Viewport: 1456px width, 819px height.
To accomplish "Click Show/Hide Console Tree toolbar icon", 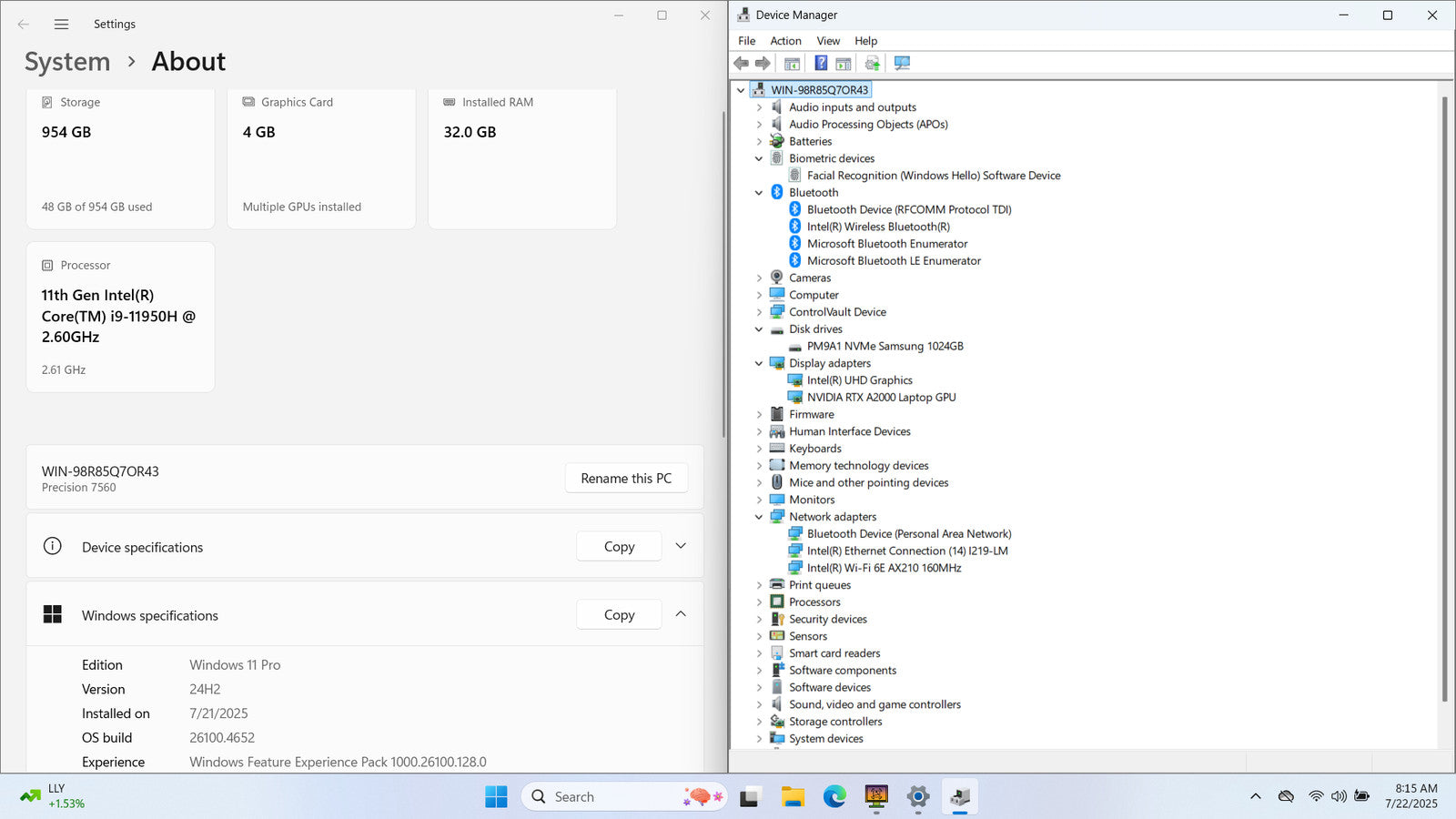I will point(792,64).
